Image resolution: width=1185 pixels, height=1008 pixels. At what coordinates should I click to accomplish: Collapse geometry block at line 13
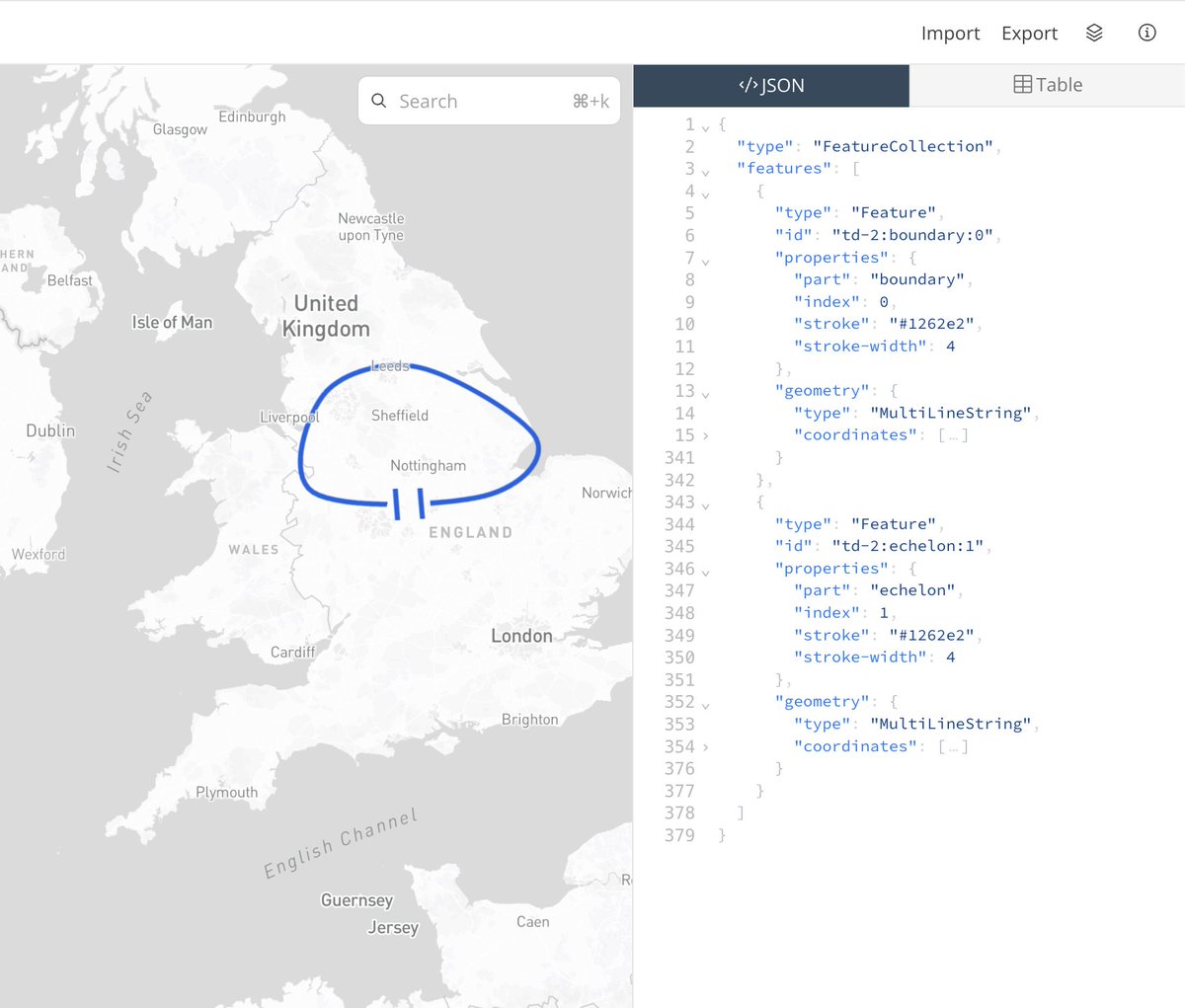(705, 394)
